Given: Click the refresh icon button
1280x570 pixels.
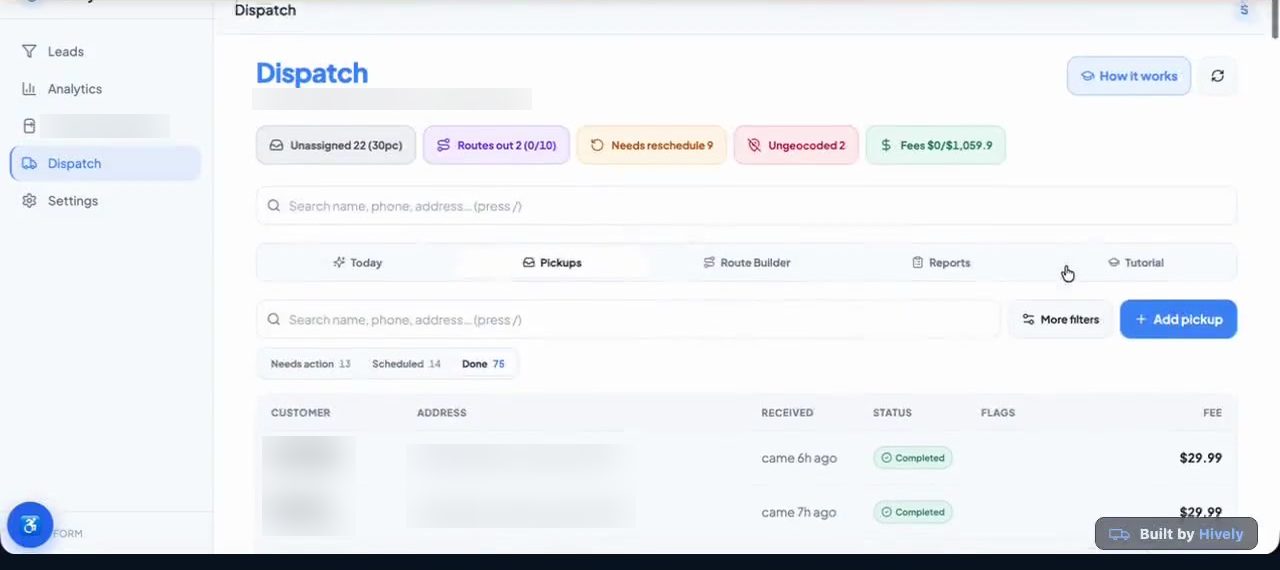Looking at the screenshot, I should click(x=1217, y=76).
